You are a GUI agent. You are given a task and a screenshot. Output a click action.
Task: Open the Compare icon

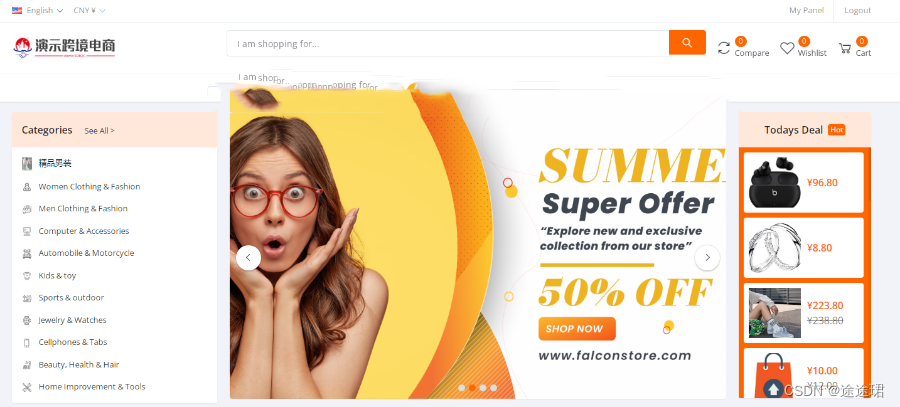[724, 48]
